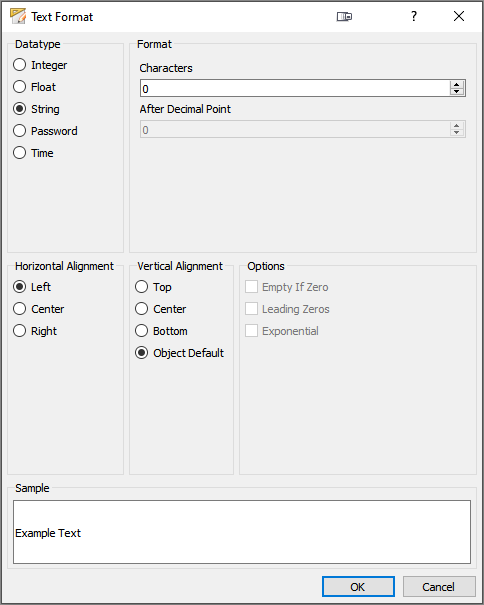Increase the Characters spinner value

(457, 84)
